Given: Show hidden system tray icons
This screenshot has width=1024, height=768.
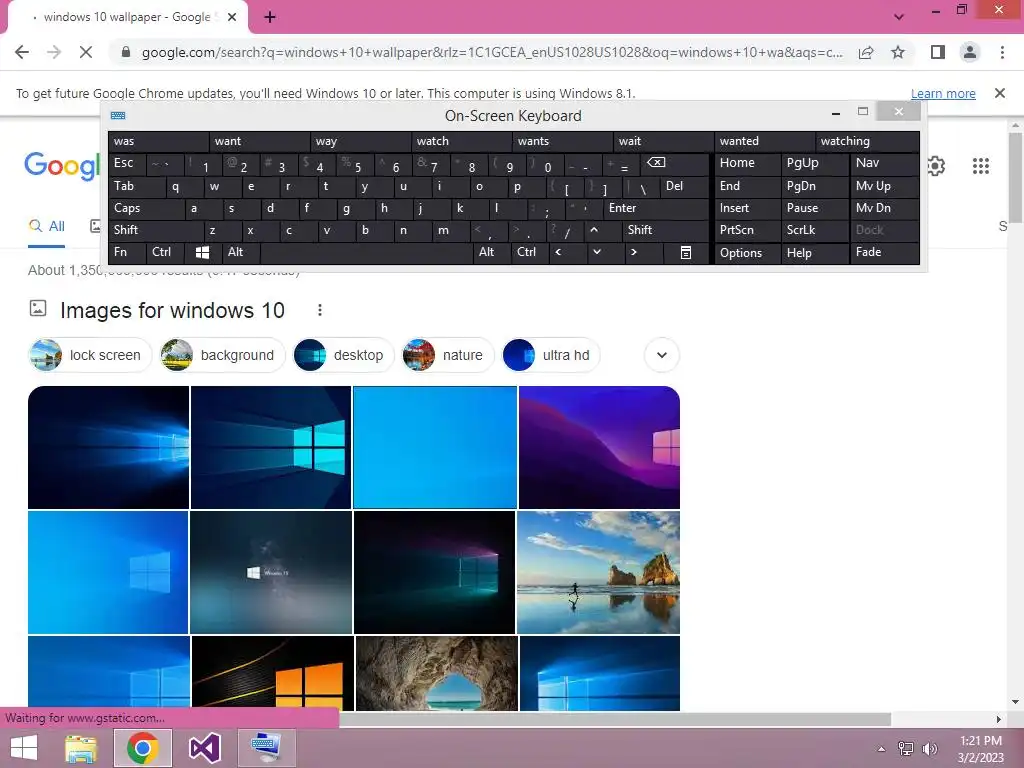Looking at the screenshot, I should (x=881, y=748).
